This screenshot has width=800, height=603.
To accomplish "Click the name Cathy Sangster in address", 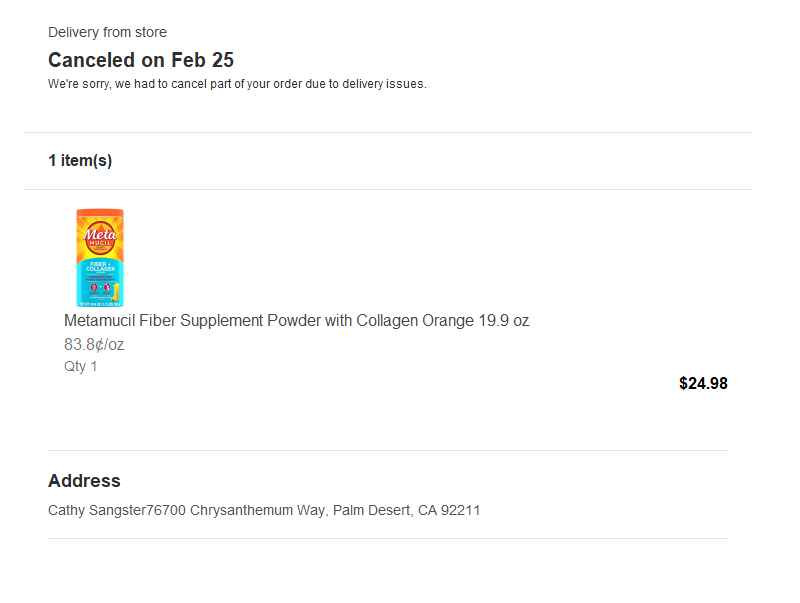I will [97, 510].
